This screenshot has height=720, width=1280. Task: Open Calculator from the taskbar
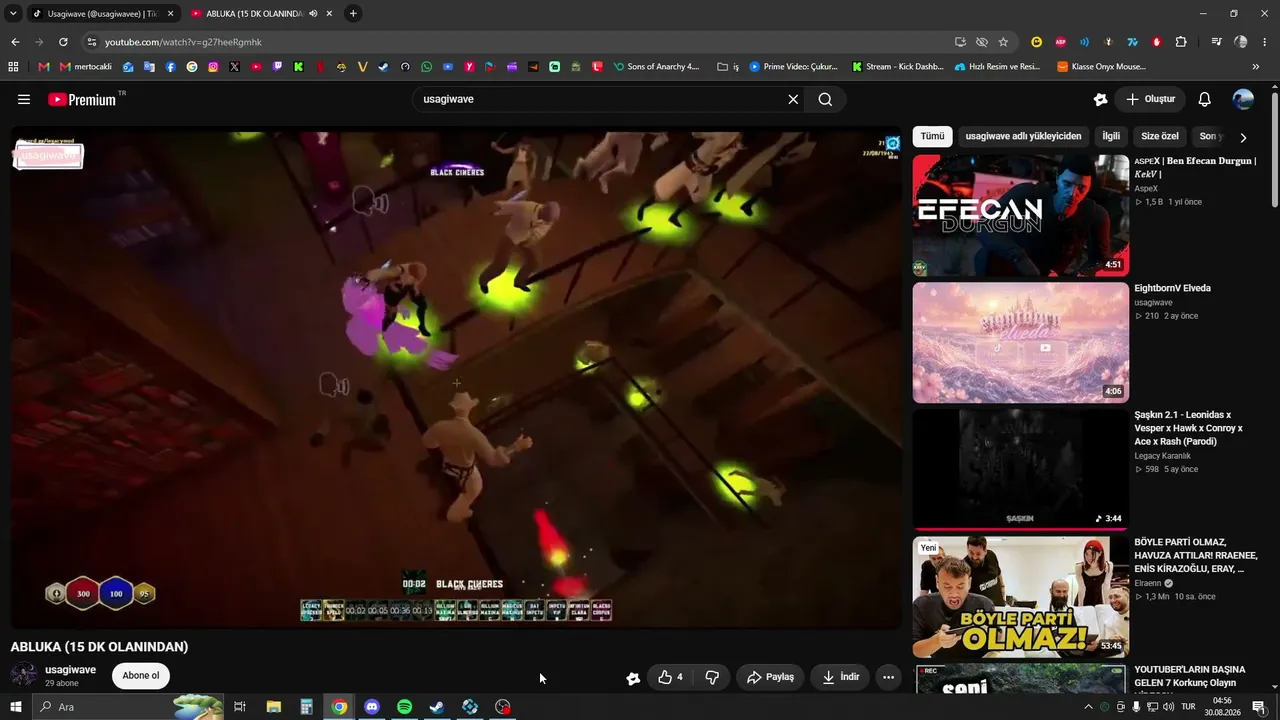(307, 707)
